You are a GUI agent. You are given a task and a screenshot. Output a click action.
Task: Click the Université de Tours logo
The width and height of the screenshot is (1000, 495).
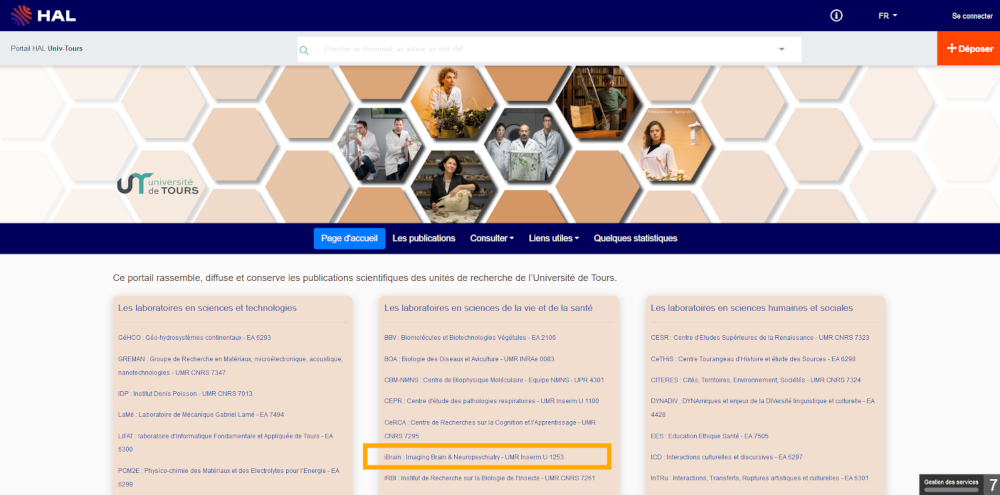coord(158,184)
